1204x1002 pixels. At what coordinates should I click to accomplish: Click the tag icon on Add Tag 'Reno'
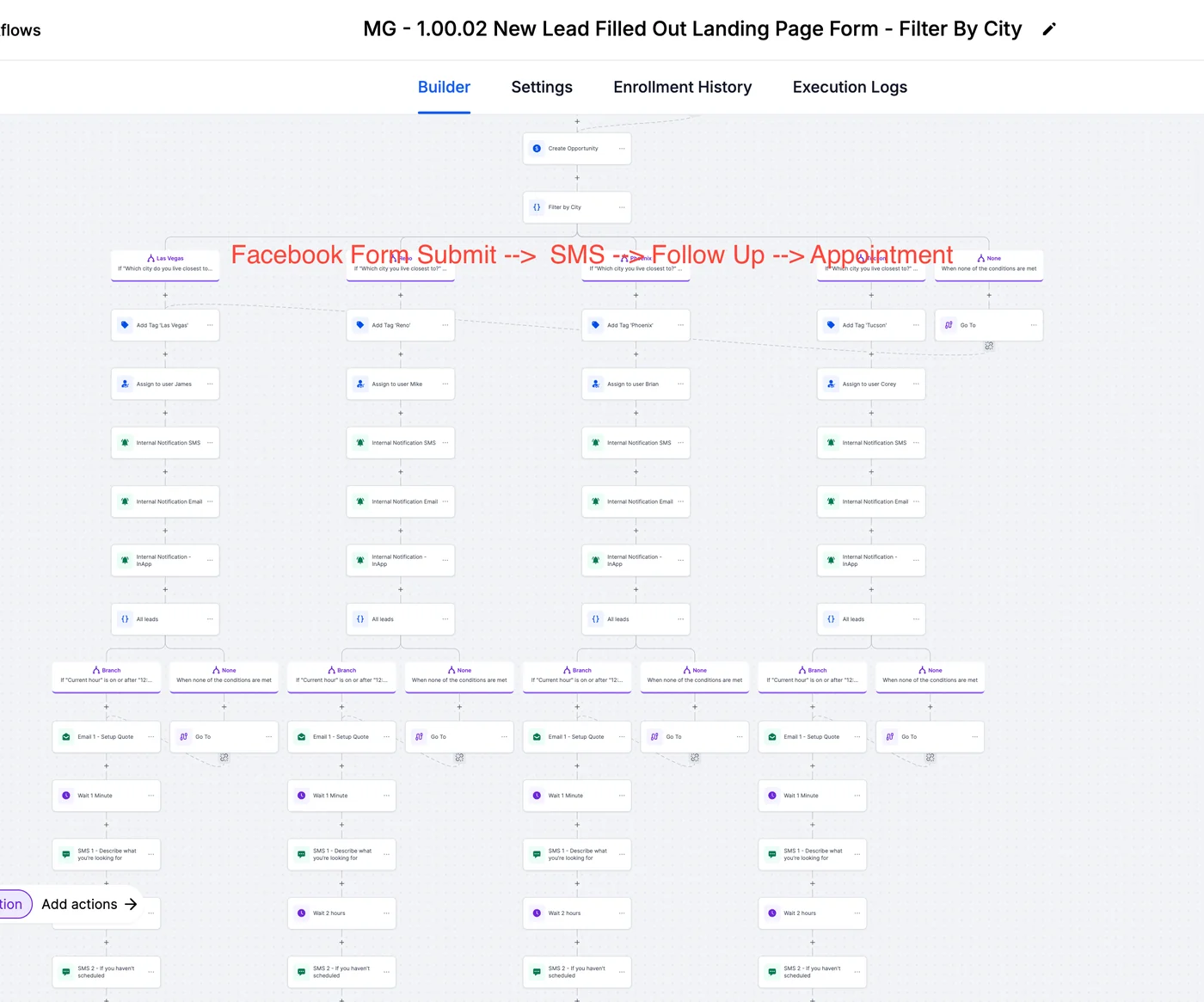pos(359,324)
